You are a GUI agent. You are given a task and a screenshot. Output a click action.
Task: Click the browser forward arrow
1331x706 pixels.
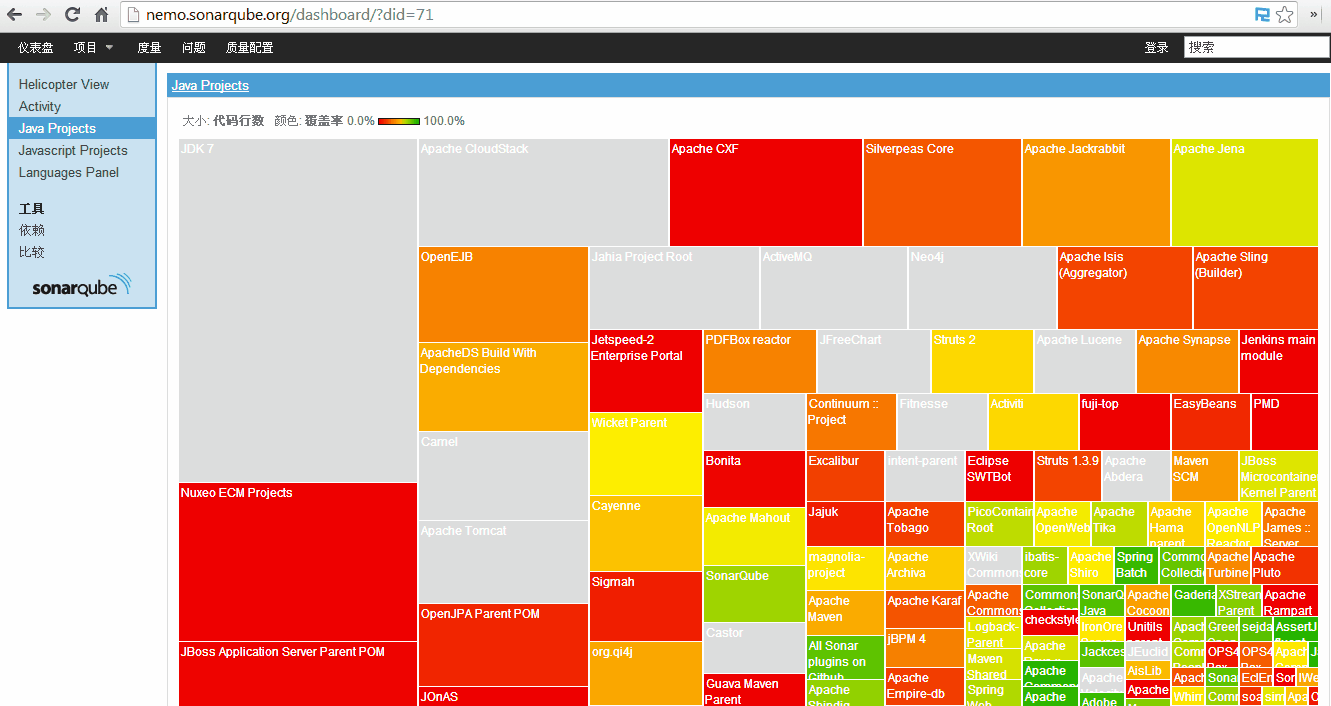[43, 15]
